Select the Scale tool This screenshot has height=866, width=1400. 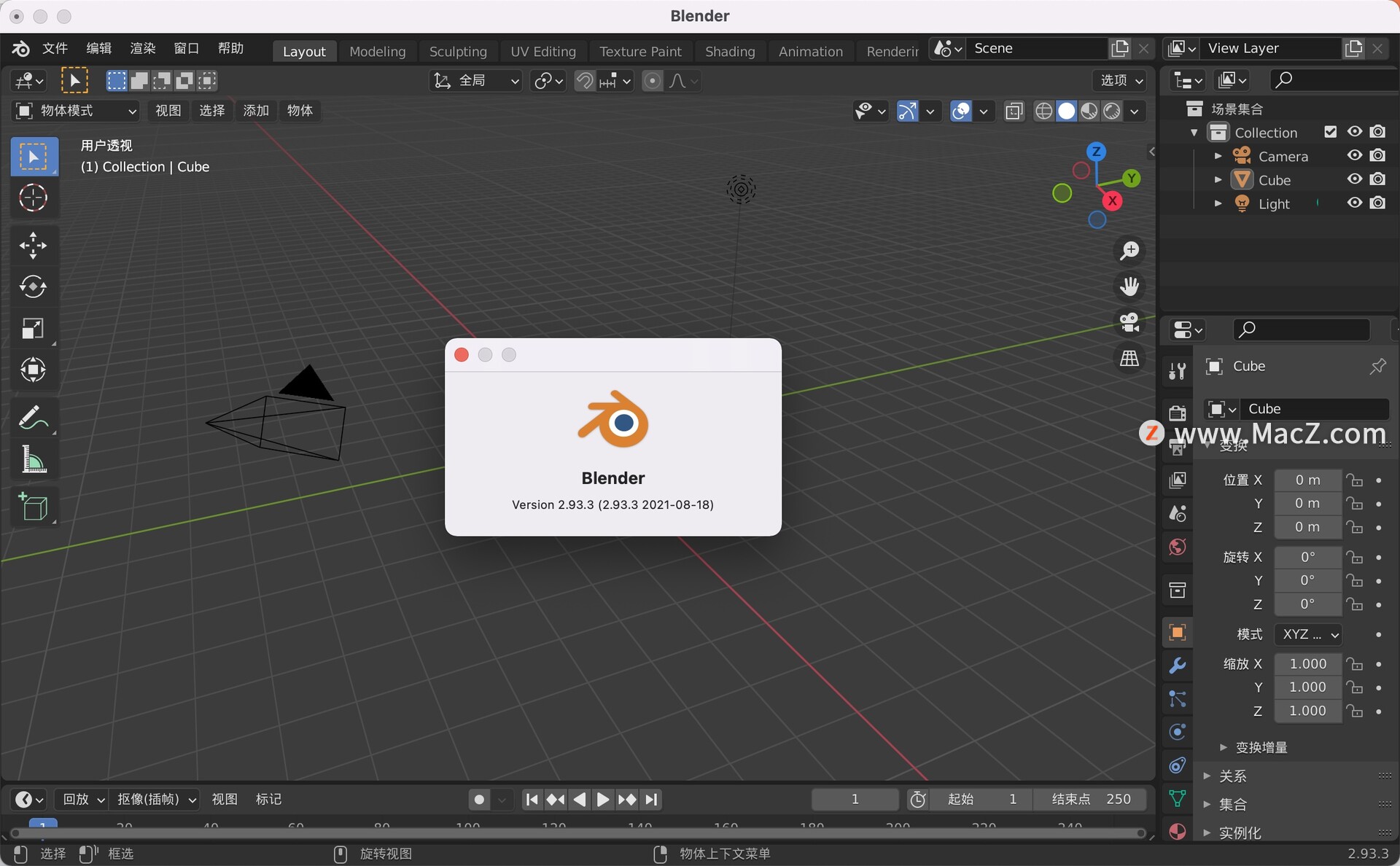tap(34, 328)
